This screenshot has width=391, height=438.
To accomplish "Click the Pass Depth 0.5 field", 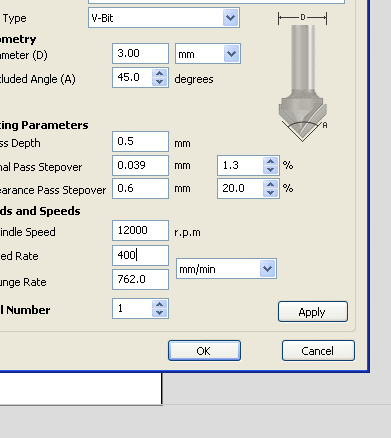I will 140,141.
